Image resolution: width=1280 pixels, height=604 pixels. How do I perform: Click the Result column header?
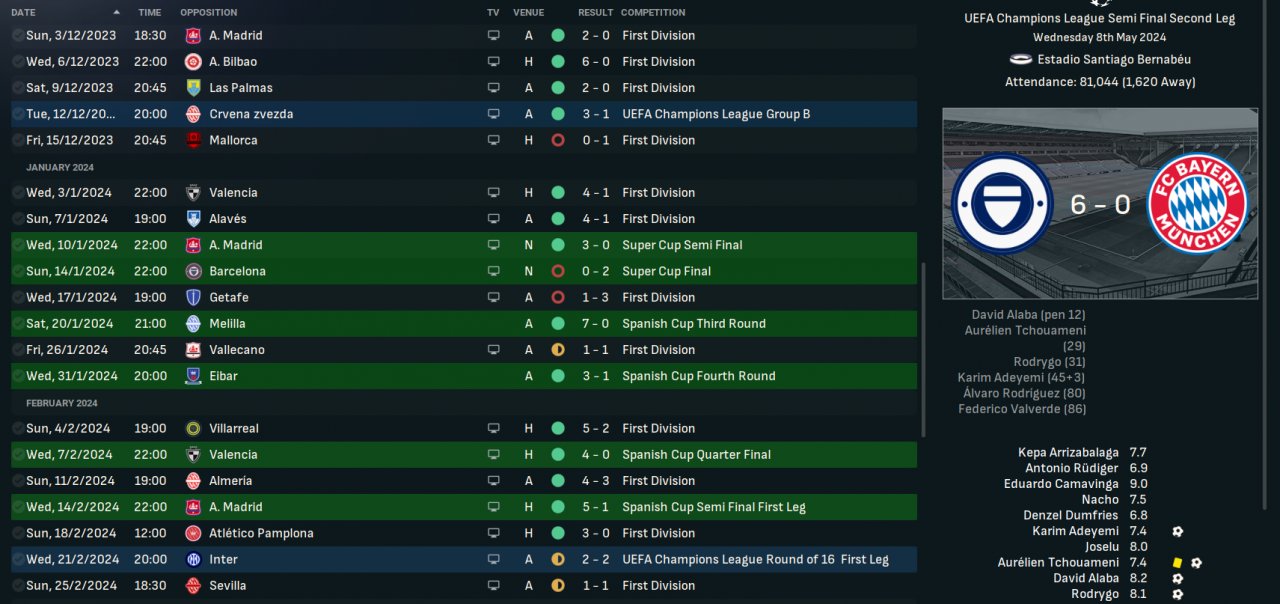tap(595, 13)
